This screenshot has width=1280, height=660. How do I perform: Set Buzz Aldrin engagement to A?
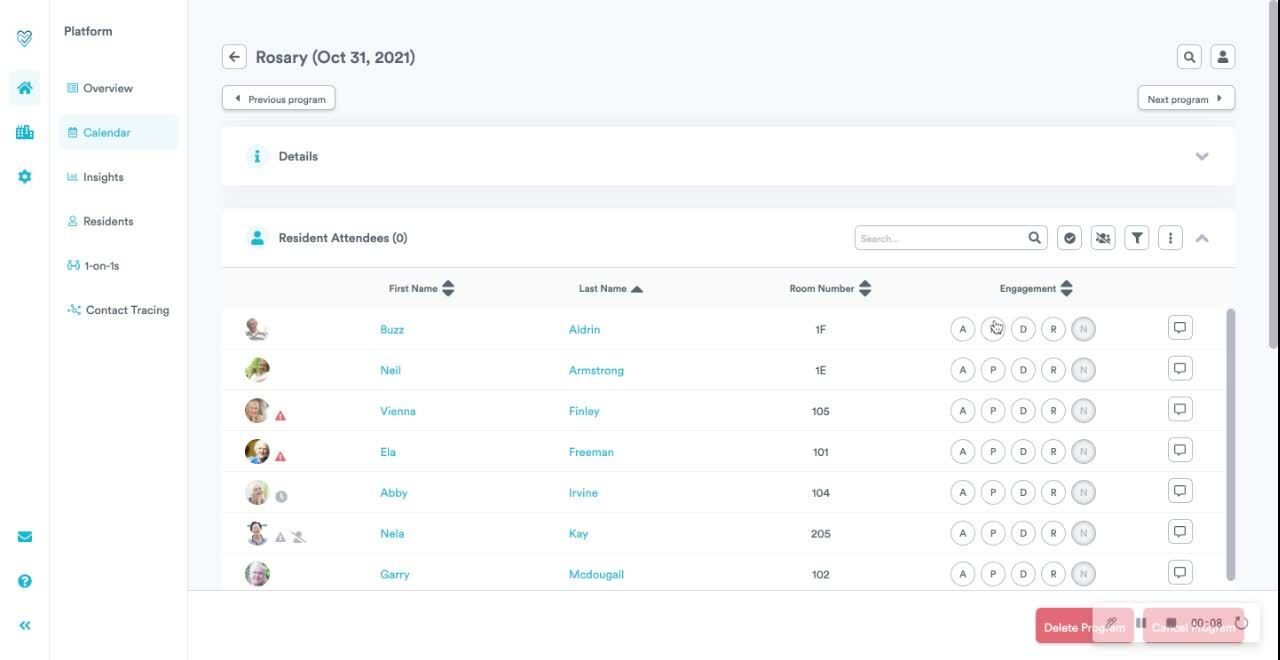coord(962,329)
